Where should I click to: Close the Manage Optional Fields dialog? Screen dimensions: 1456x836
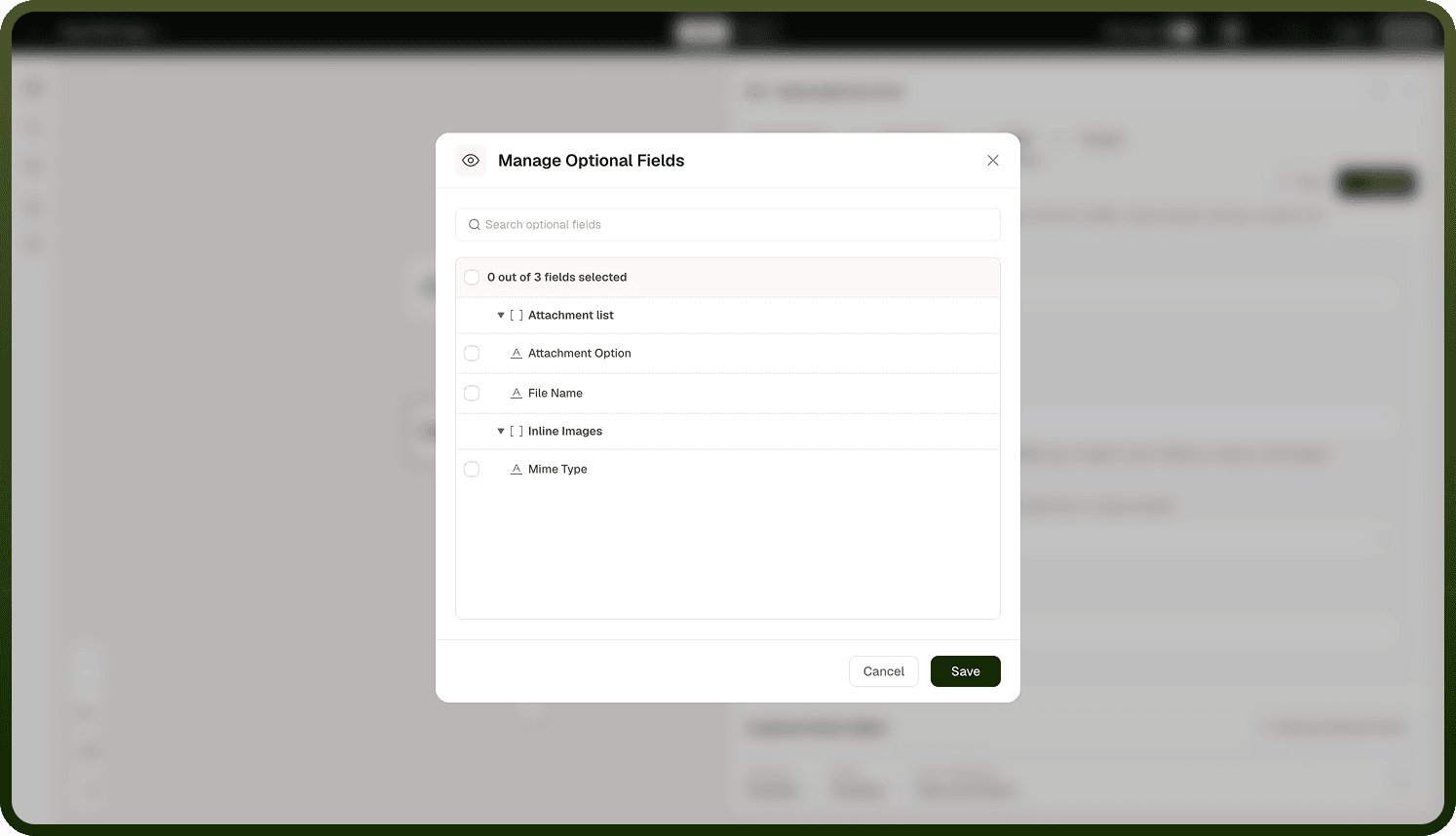click(x=992, y=161)
